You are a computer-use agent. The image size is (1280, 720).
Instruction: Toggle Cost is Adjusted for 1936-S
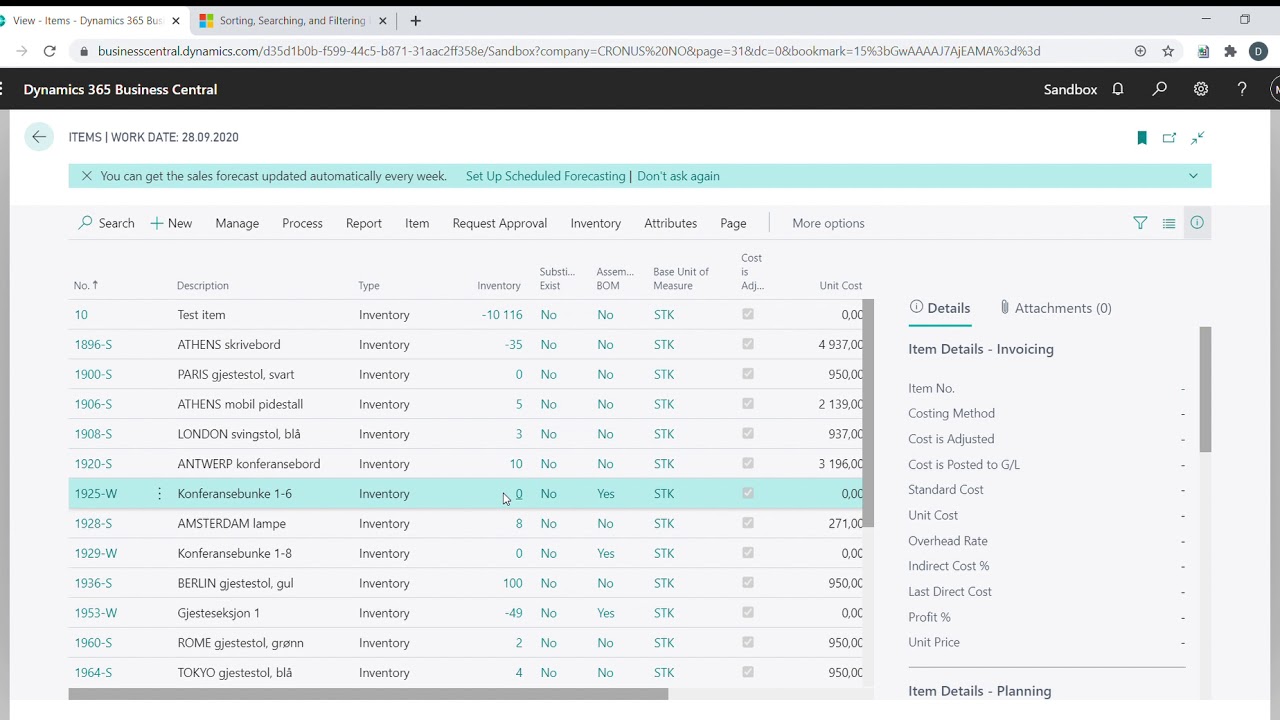pyautogui.click(x=748, y=583)
